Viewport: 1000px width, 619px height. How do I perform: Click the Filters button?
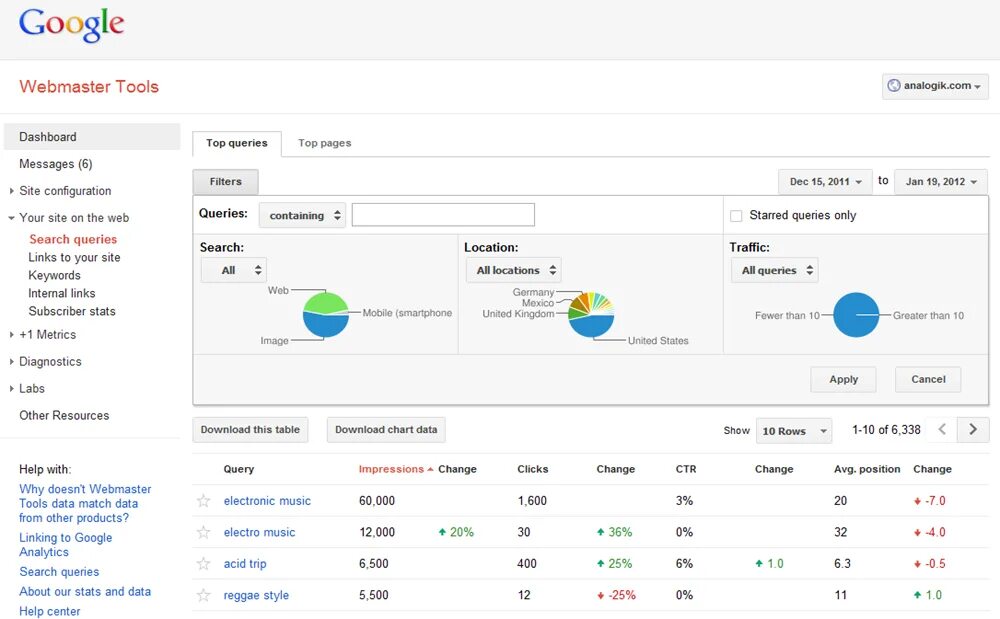tap(226, 182)
